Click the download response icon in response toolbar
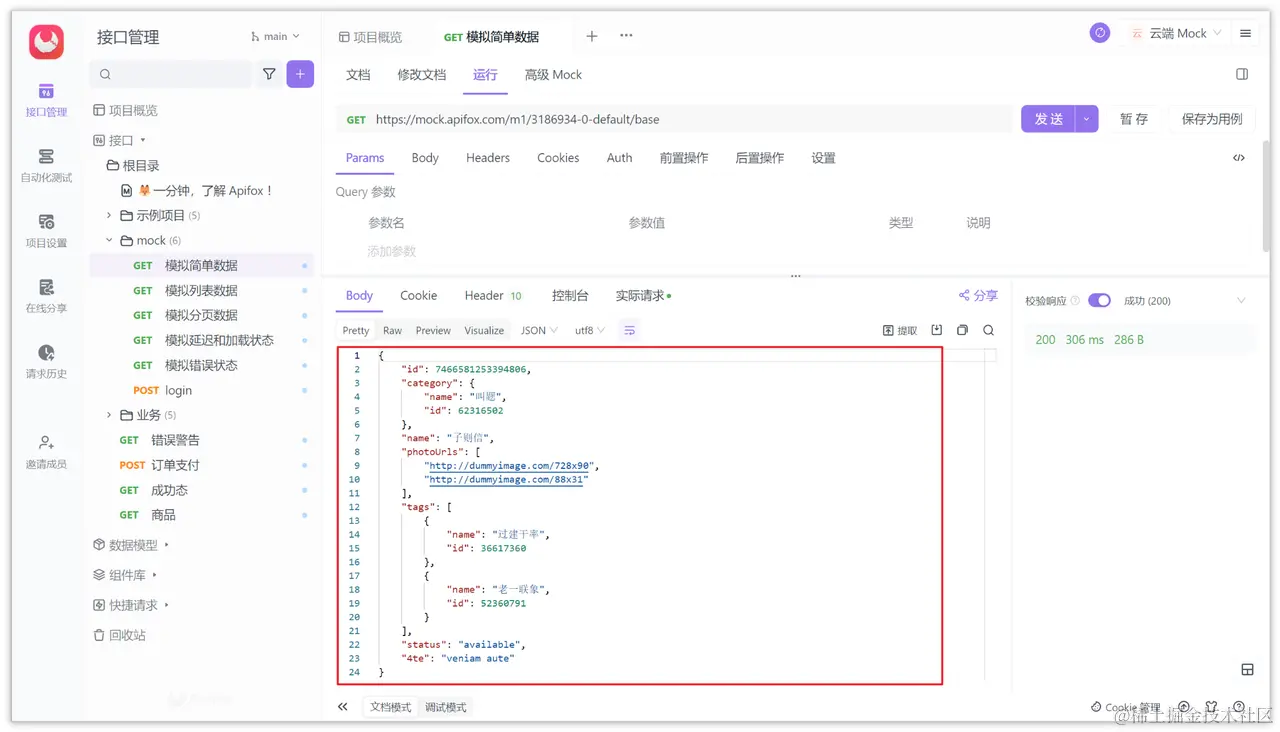This screenshot has height=732, width=1280. (x=937, y=330)
